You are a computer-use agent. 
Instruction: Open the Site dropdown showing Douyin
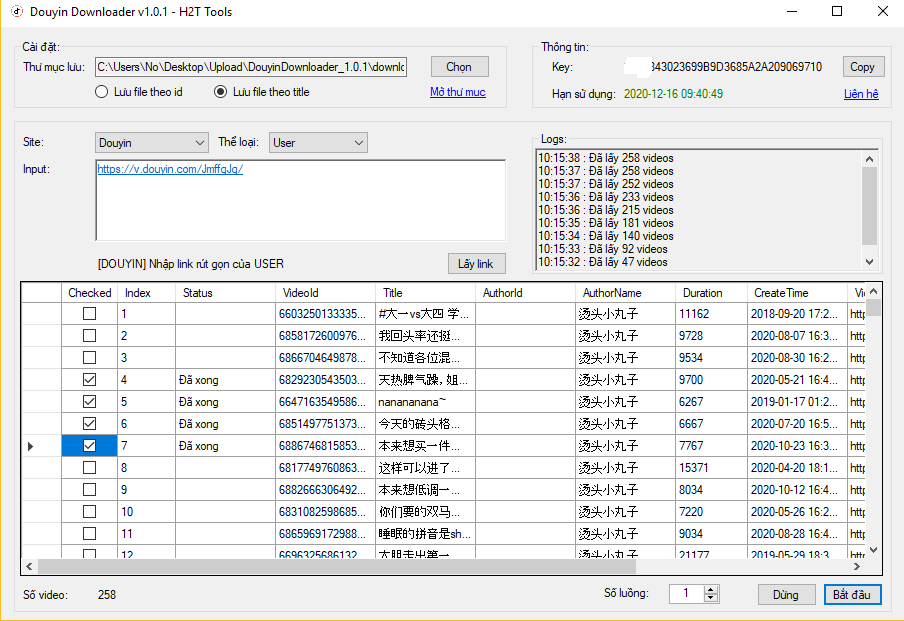[152, 142]
